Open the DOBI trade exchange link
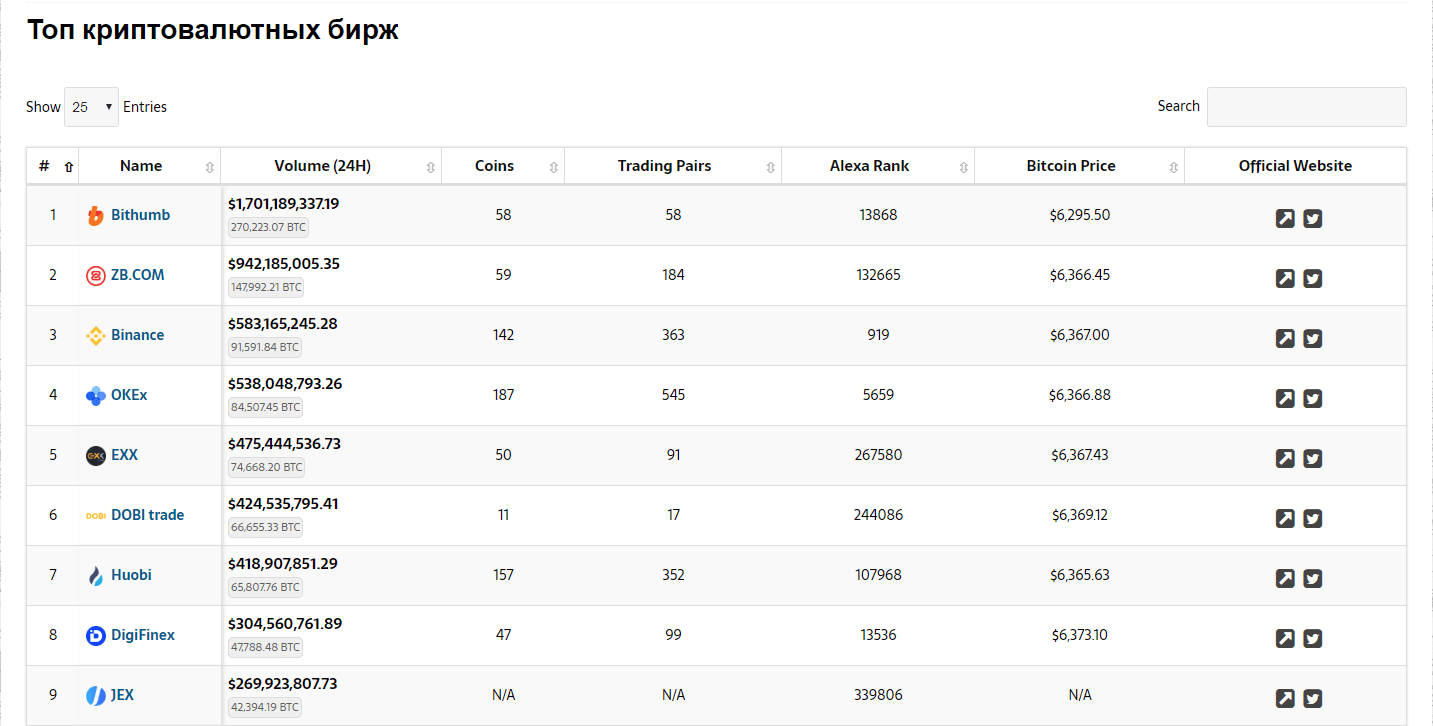The image size is (1433, 726). [147, 515]
